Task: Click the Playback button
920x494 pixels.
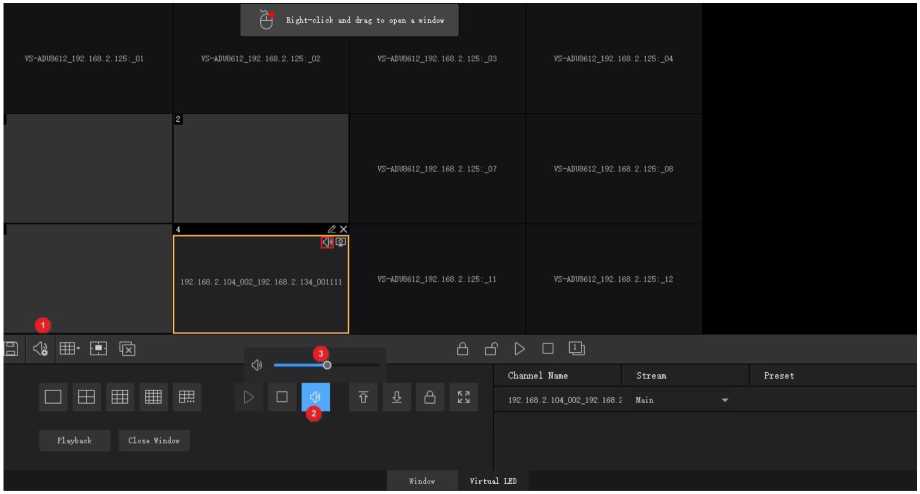Action: pyautogui.click(x=74, y=440)
